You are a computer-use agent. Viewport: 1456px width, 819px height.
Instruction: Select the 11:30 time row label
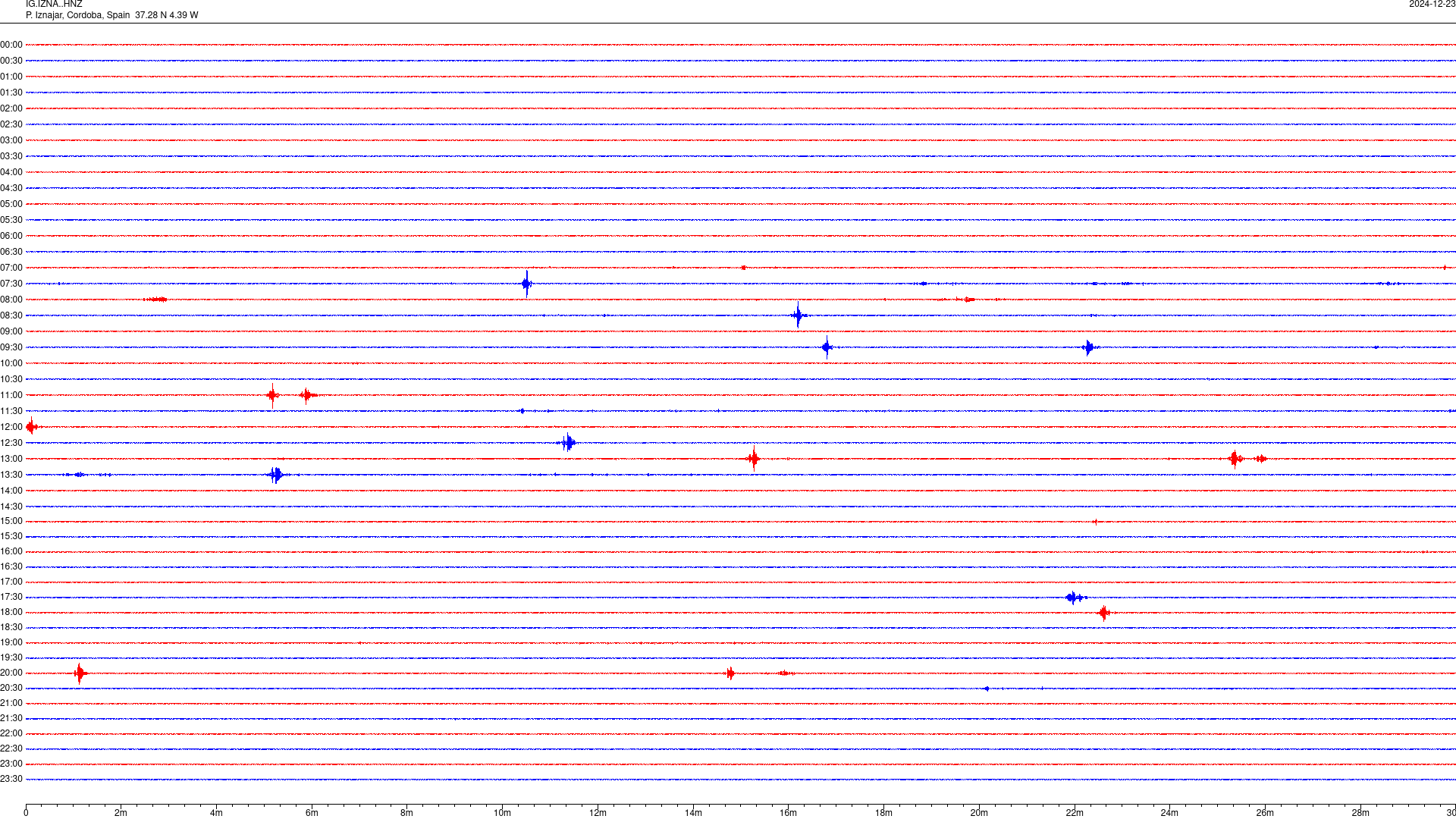[x=11, y=411]
